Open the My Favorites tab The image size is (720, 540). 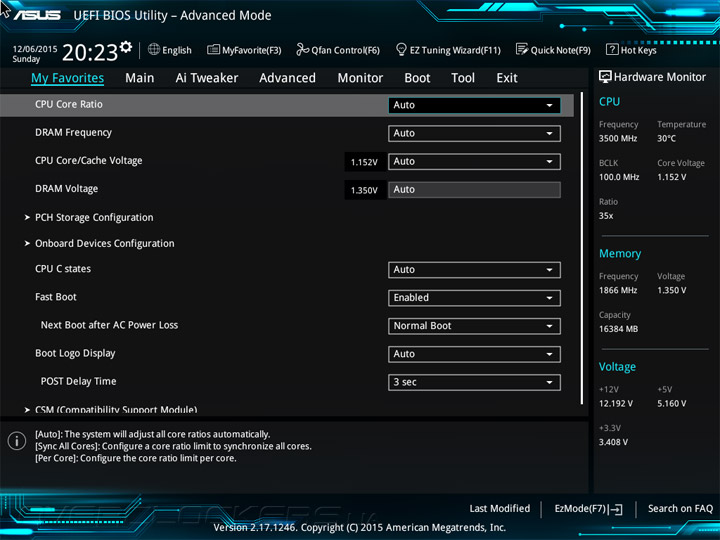[68, 78]
